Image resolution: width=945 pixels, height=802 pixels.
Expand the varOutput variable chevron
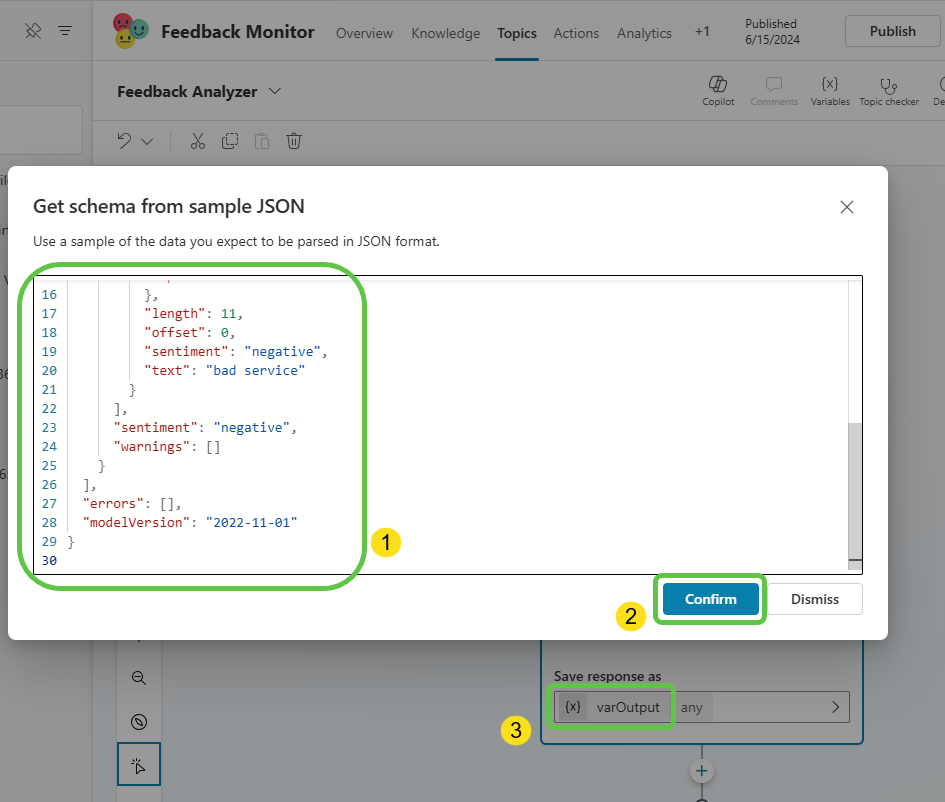(x=835, y=707)
